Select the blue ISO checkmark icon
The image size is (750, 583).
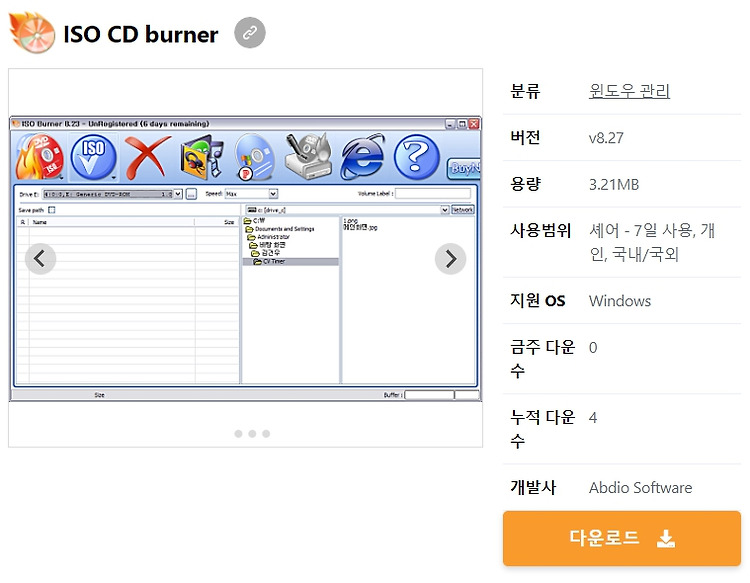click(x=93, y=157)
